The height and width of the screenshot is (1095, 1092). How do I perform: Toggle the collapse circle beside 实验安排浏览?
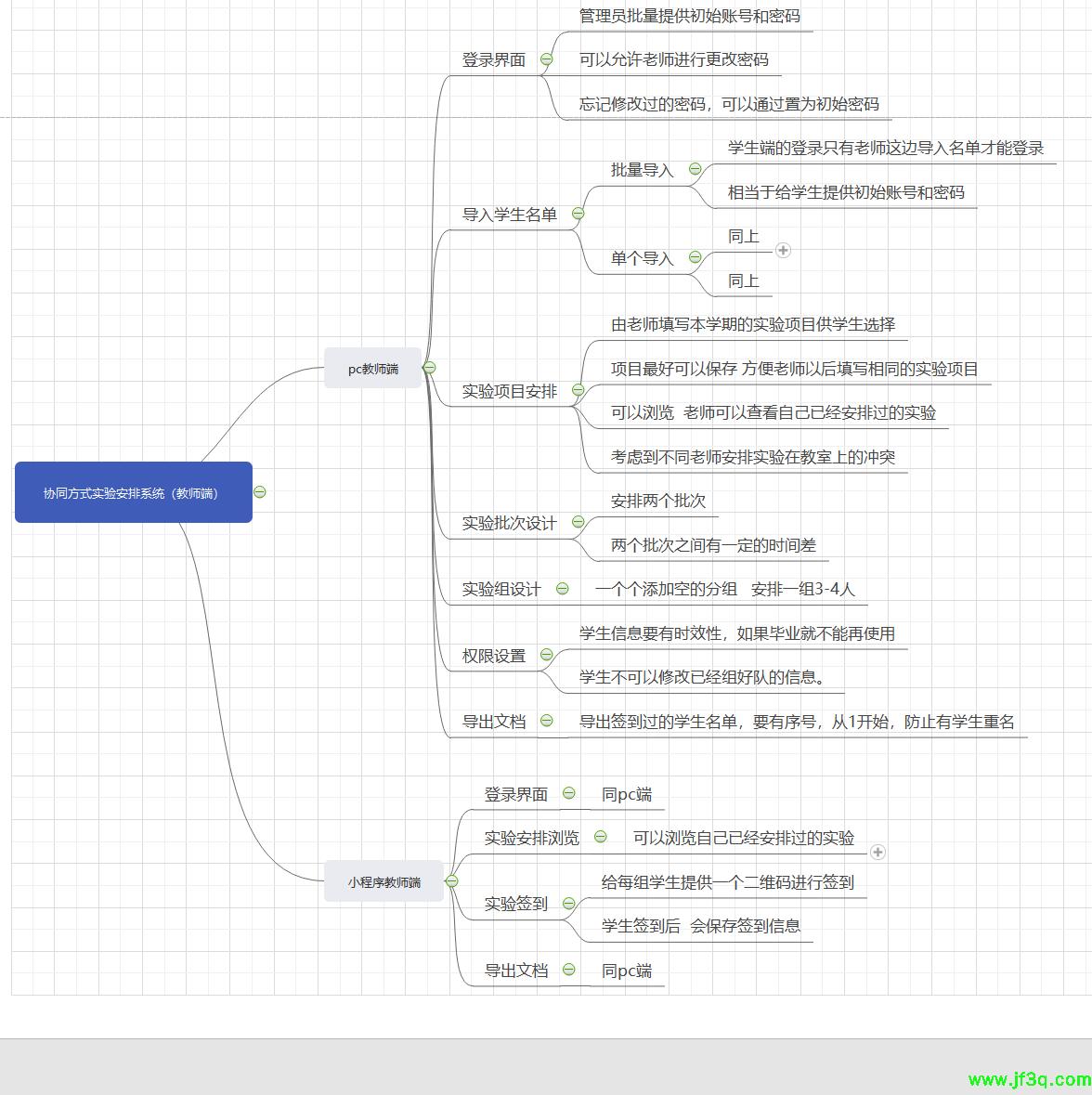tap(600, 837)
